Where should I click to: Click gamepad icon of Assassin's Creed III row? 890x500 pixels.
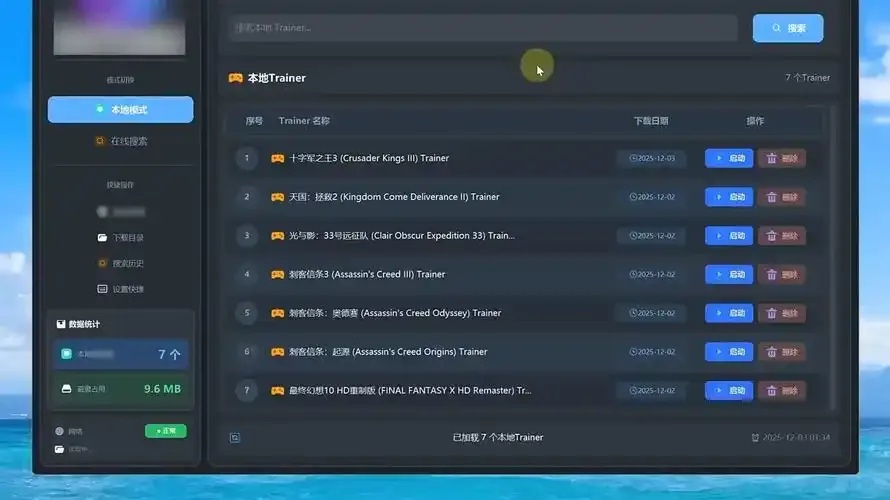click(278, 274)
